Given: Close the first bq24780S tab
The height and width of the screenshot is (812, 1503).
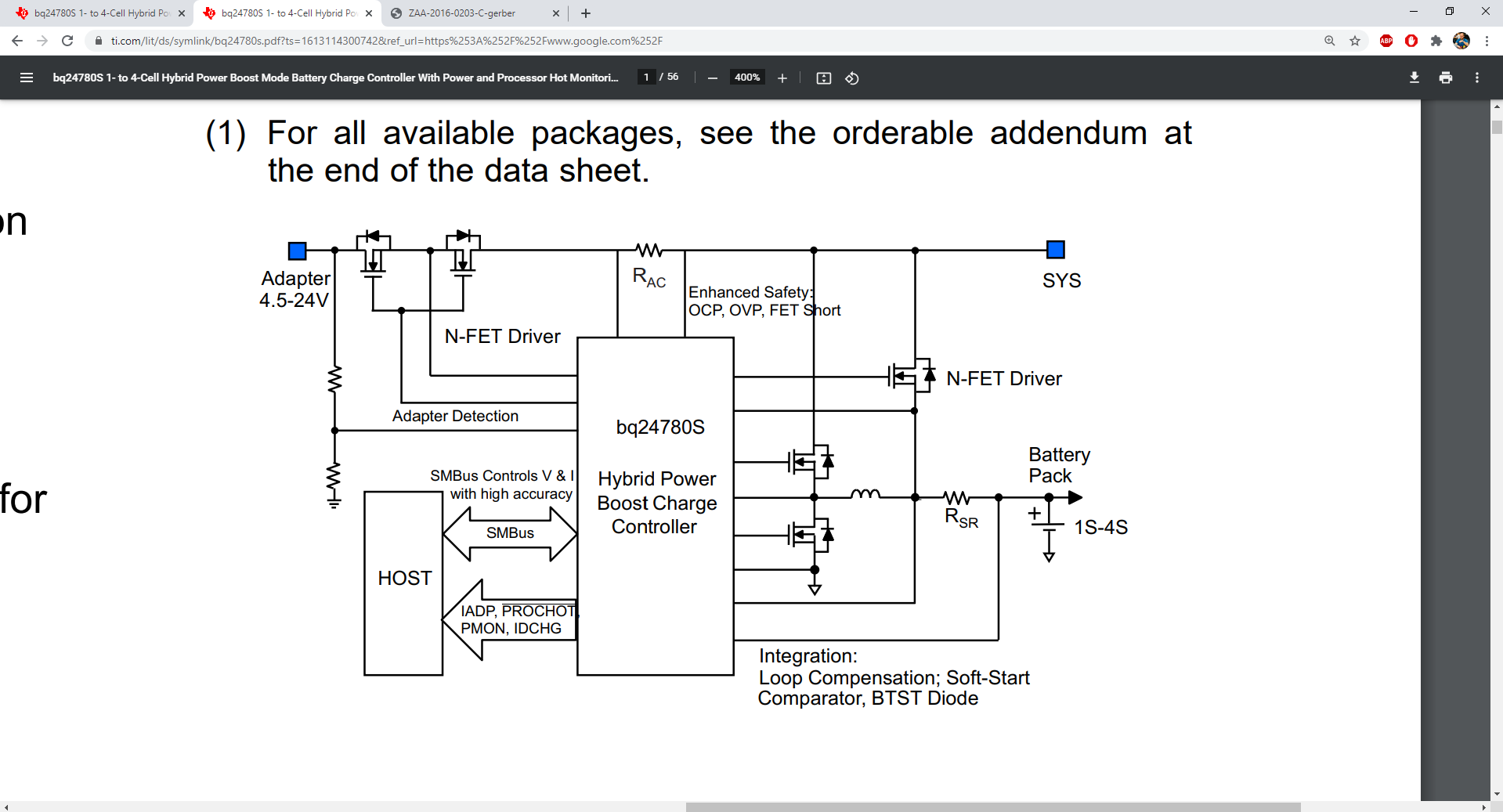Looking at the screenshot, I should coord(182,13).
